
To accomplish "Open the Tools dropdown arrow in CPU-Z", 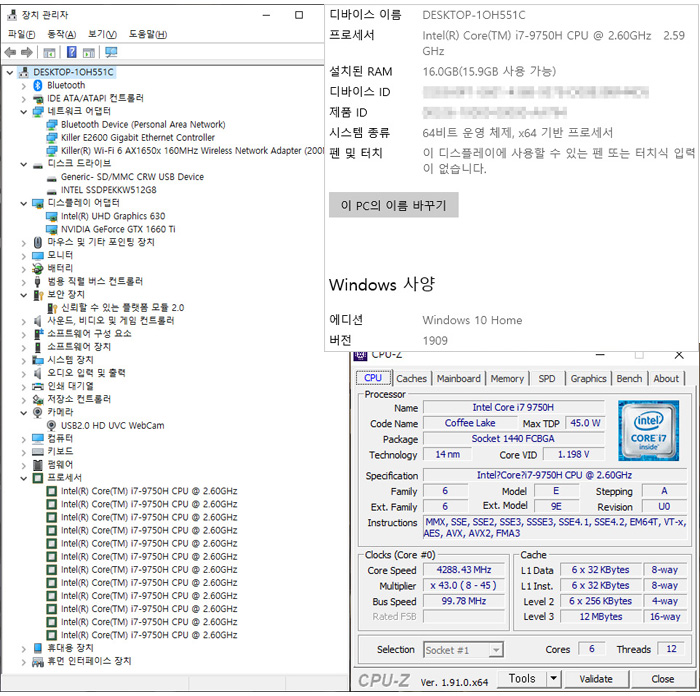I will point(554,679).
